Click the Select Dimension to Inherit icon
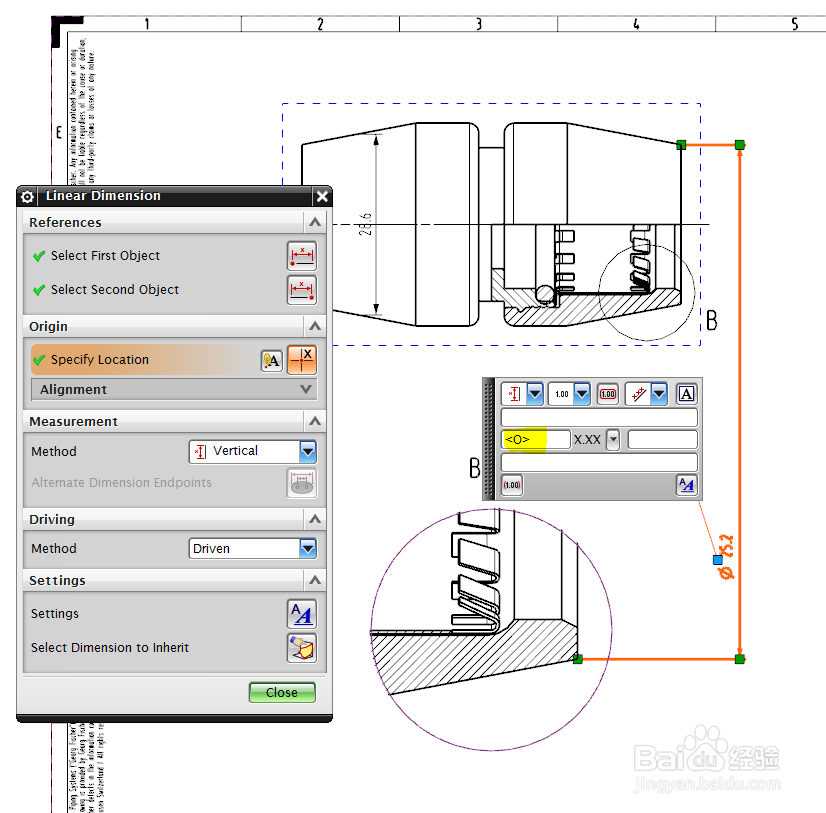The image size is (826, 813). 302,648
